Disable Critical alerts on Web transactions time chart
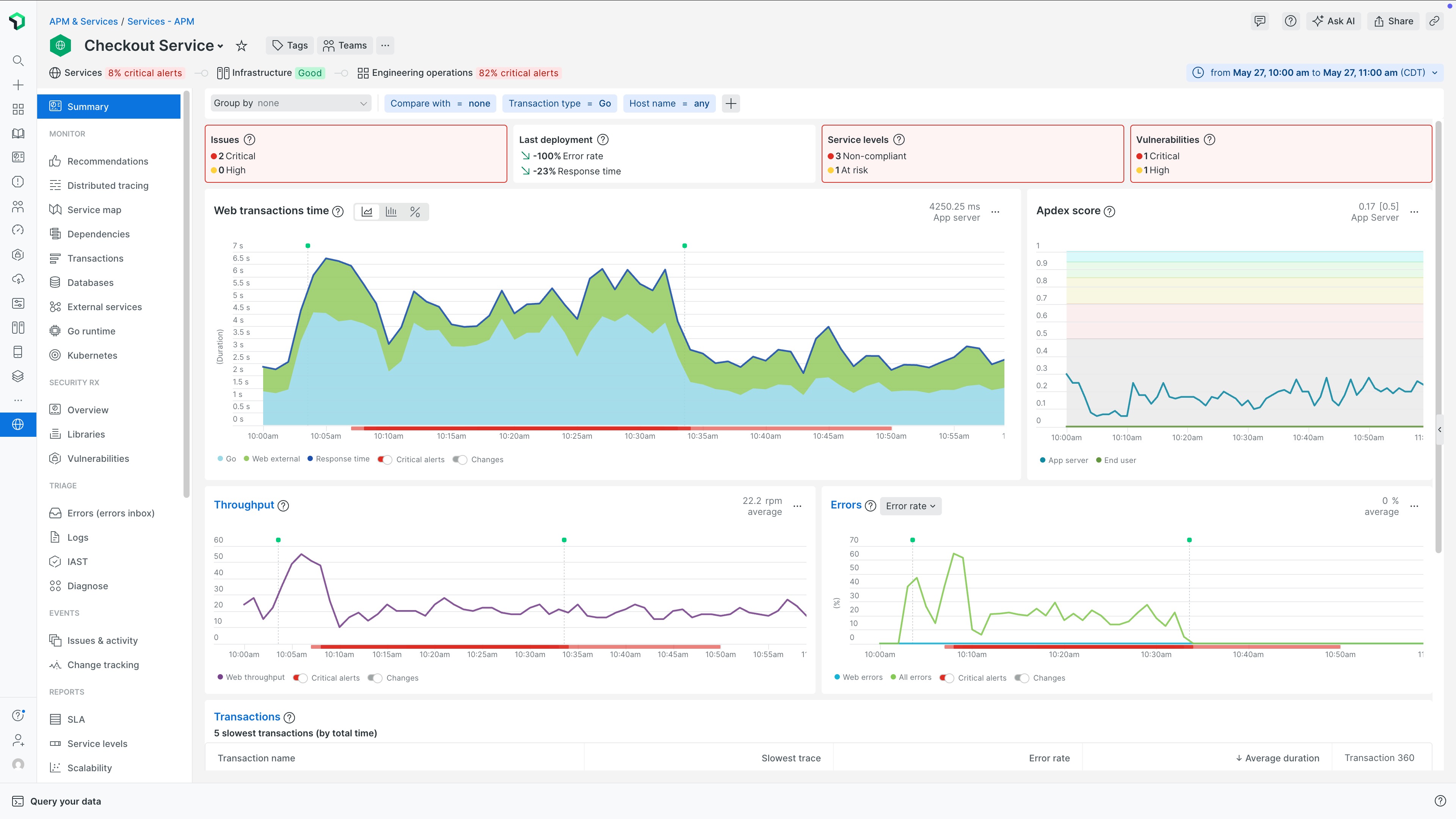1456x819 pixels. pyautogui.click(x=384, y=460)
